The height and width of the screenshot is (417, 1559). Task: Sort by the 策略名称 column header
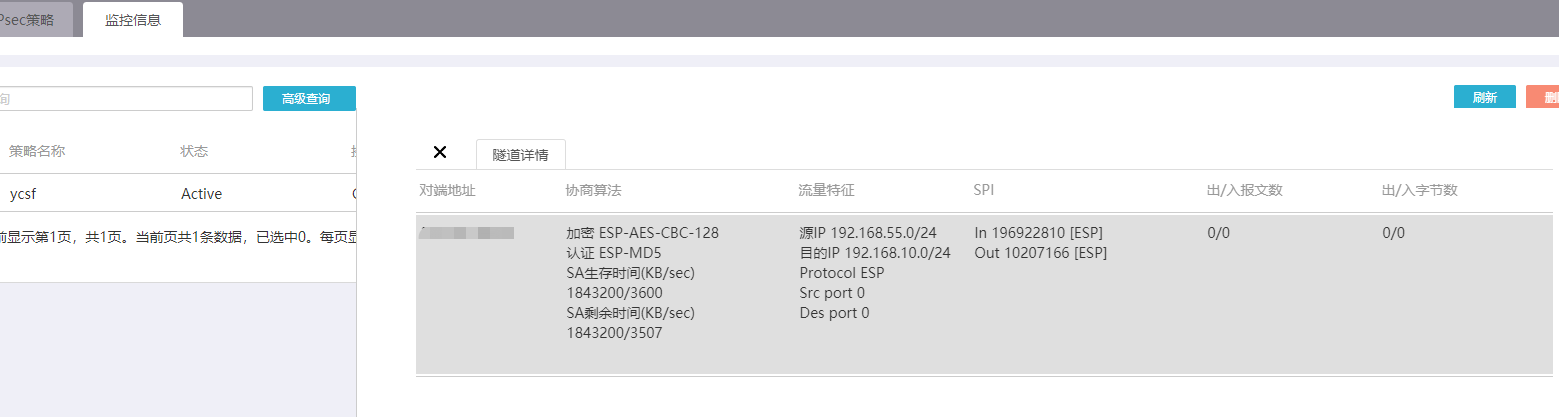(x=37, y=151)
